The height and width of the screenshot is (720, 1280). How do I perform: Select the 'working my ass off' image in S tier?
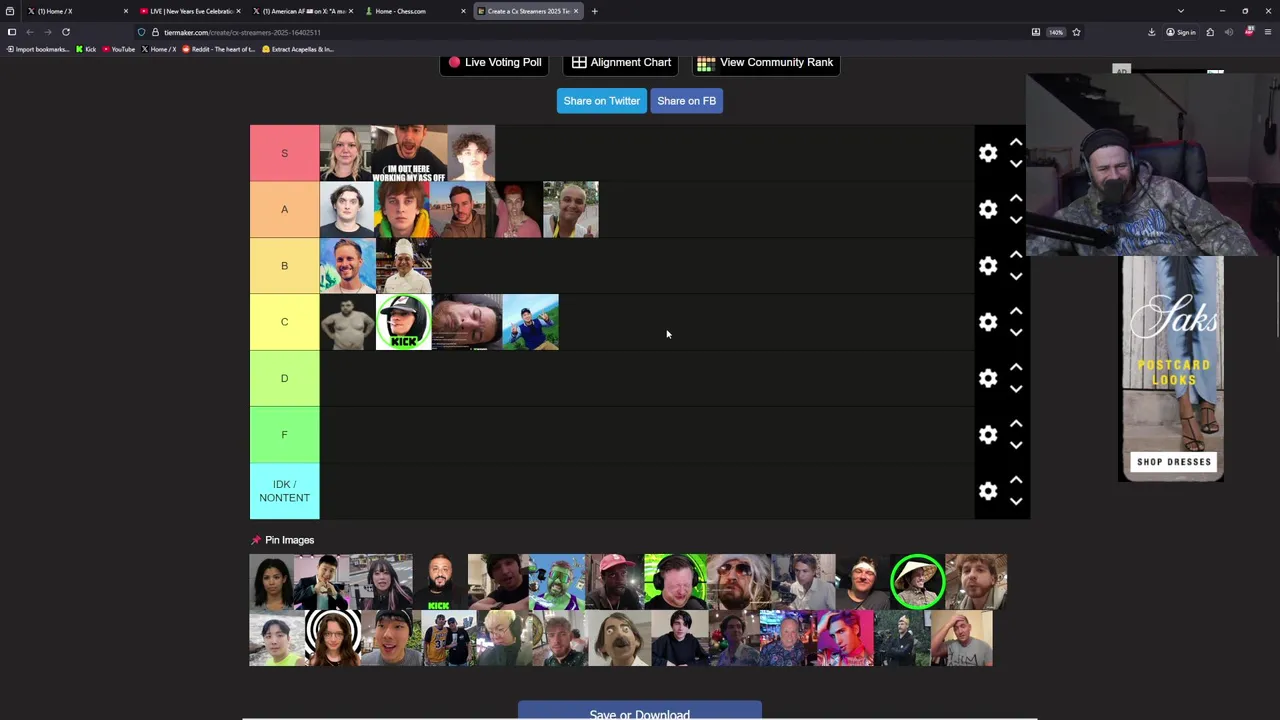pos(409,153)
